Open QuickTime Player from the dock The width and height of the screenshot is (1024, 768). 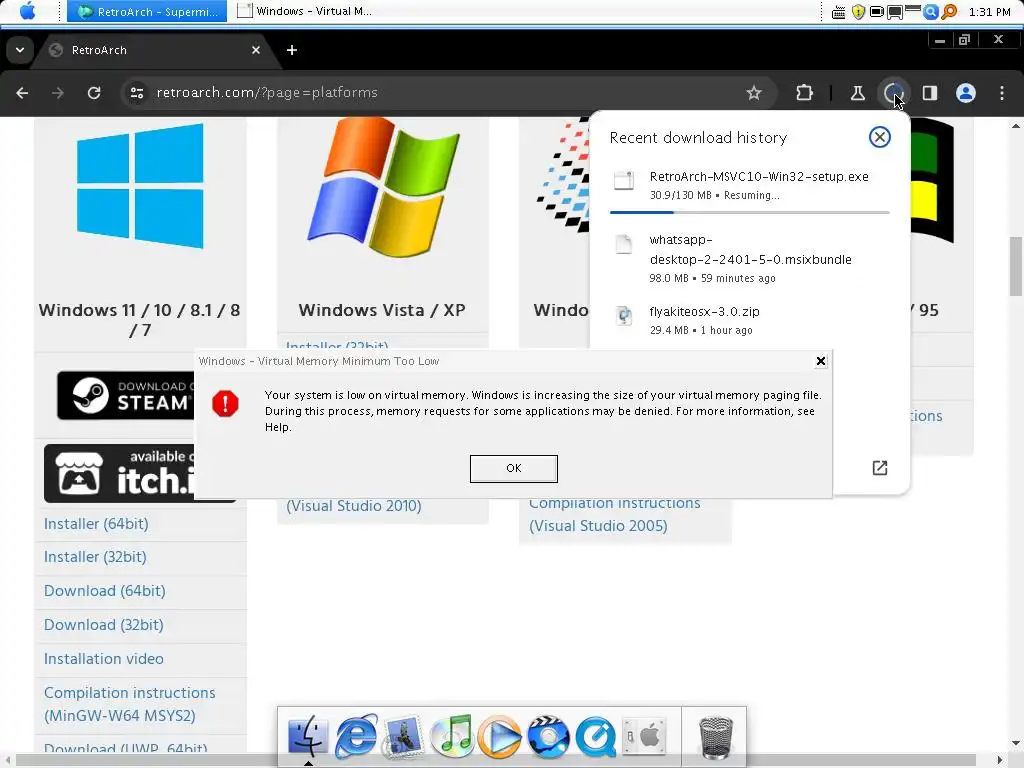point(596,737)
